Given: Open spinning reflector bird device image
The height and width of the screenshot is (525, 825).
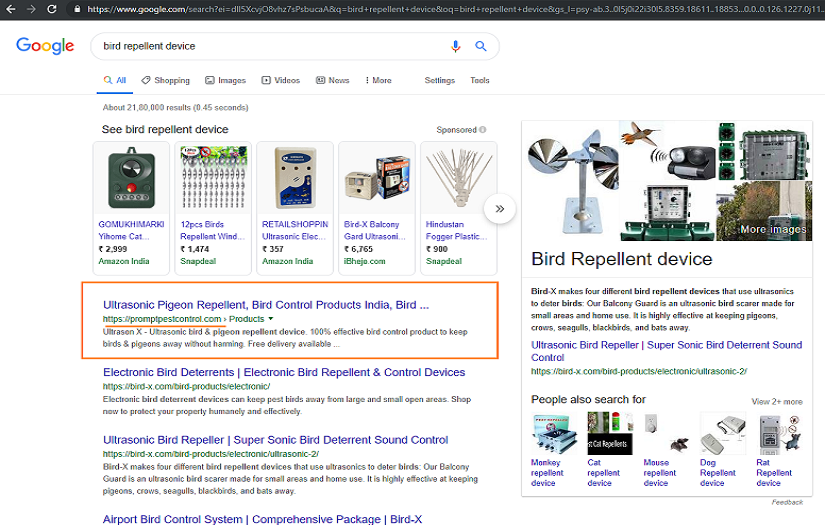Looking at the screenshot, I should pyautogui.click(x=572, y=180).
